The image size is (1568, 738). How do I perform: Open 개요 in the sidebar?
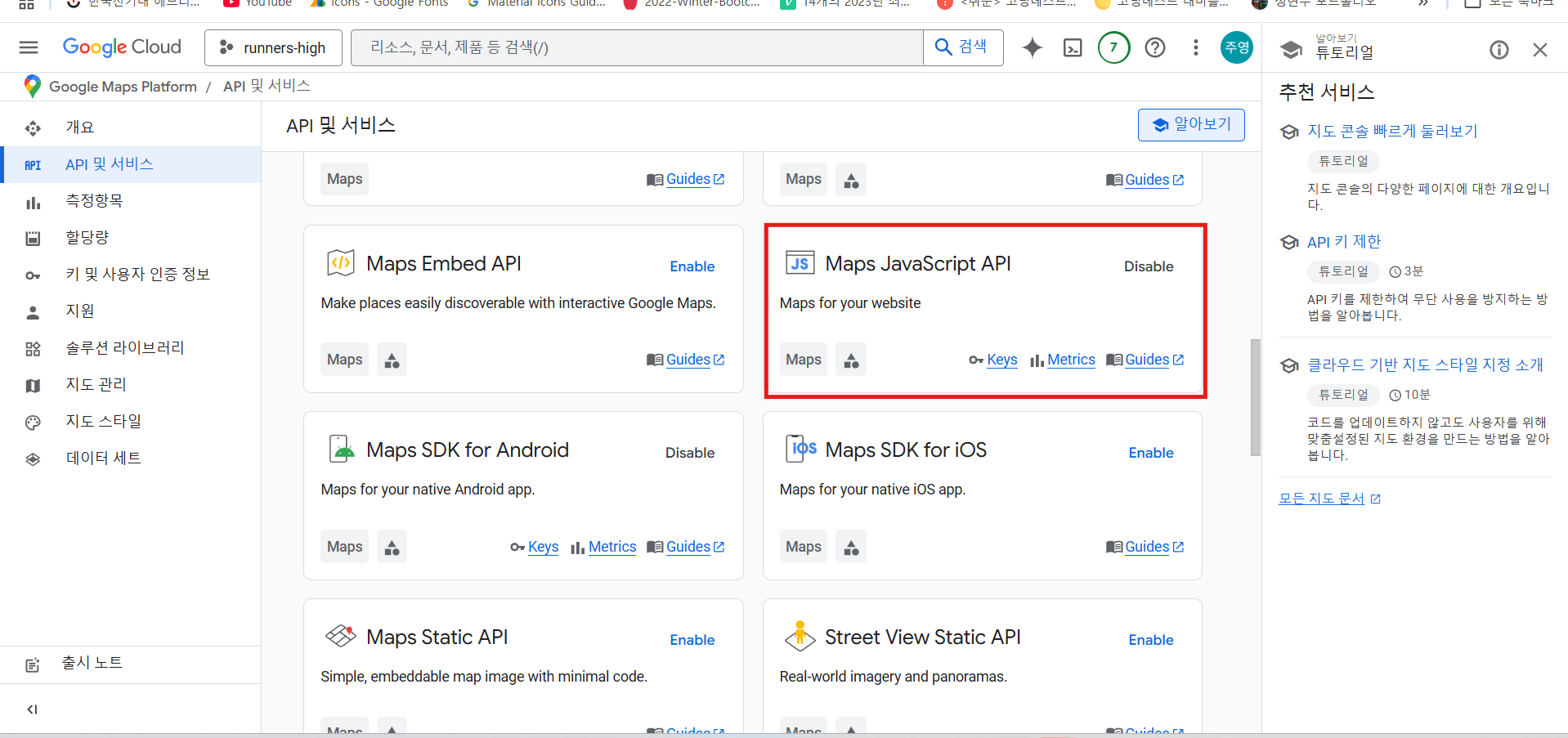pos(131,127)
